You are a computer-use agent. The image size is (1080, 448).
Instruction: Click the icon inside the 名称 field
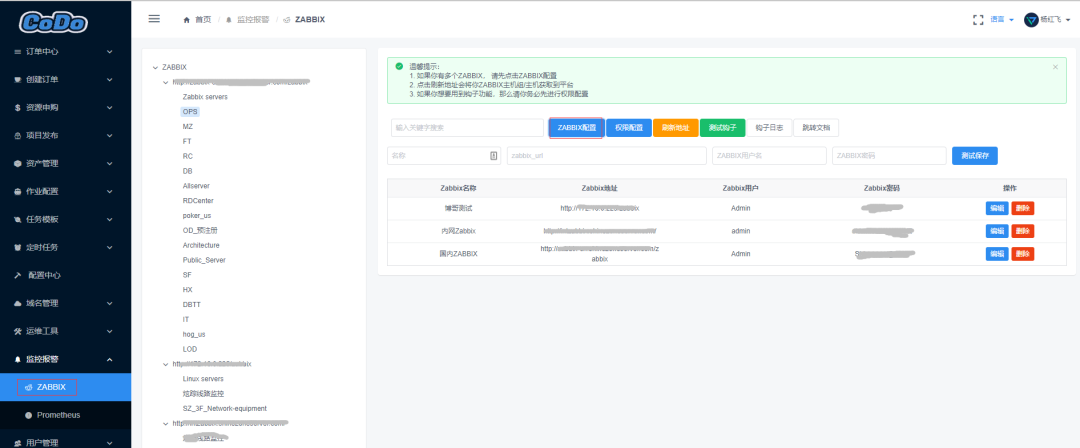pos(493,155)
